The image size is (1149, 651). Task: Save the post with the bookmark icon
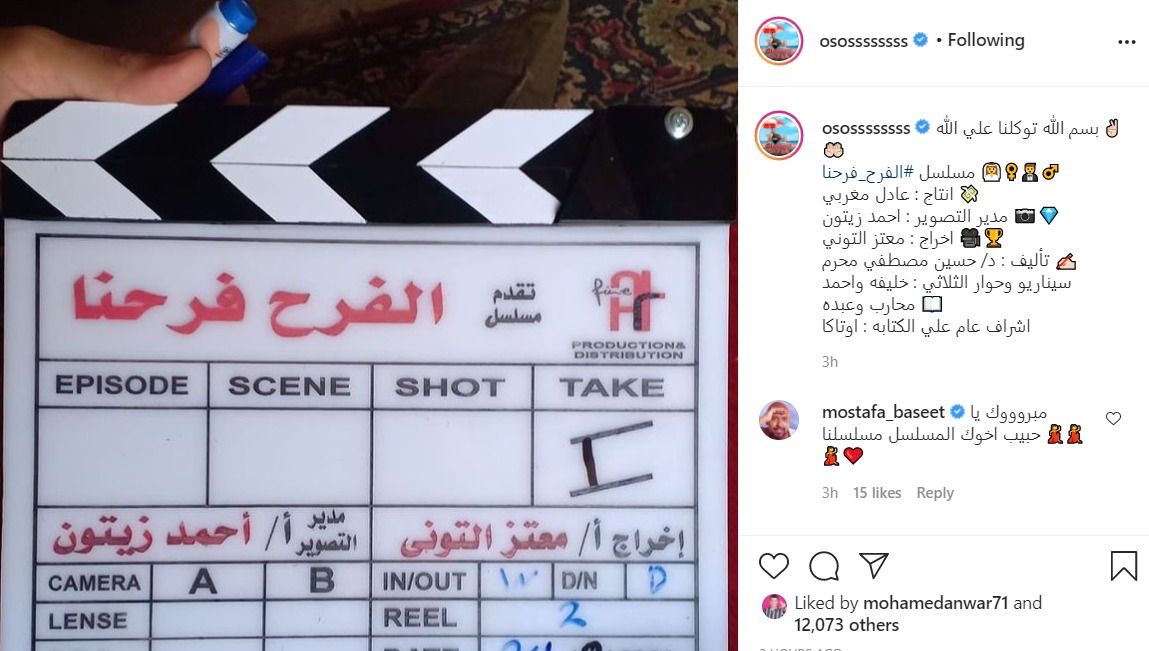pyautogui.click(x=1123, y=566)
